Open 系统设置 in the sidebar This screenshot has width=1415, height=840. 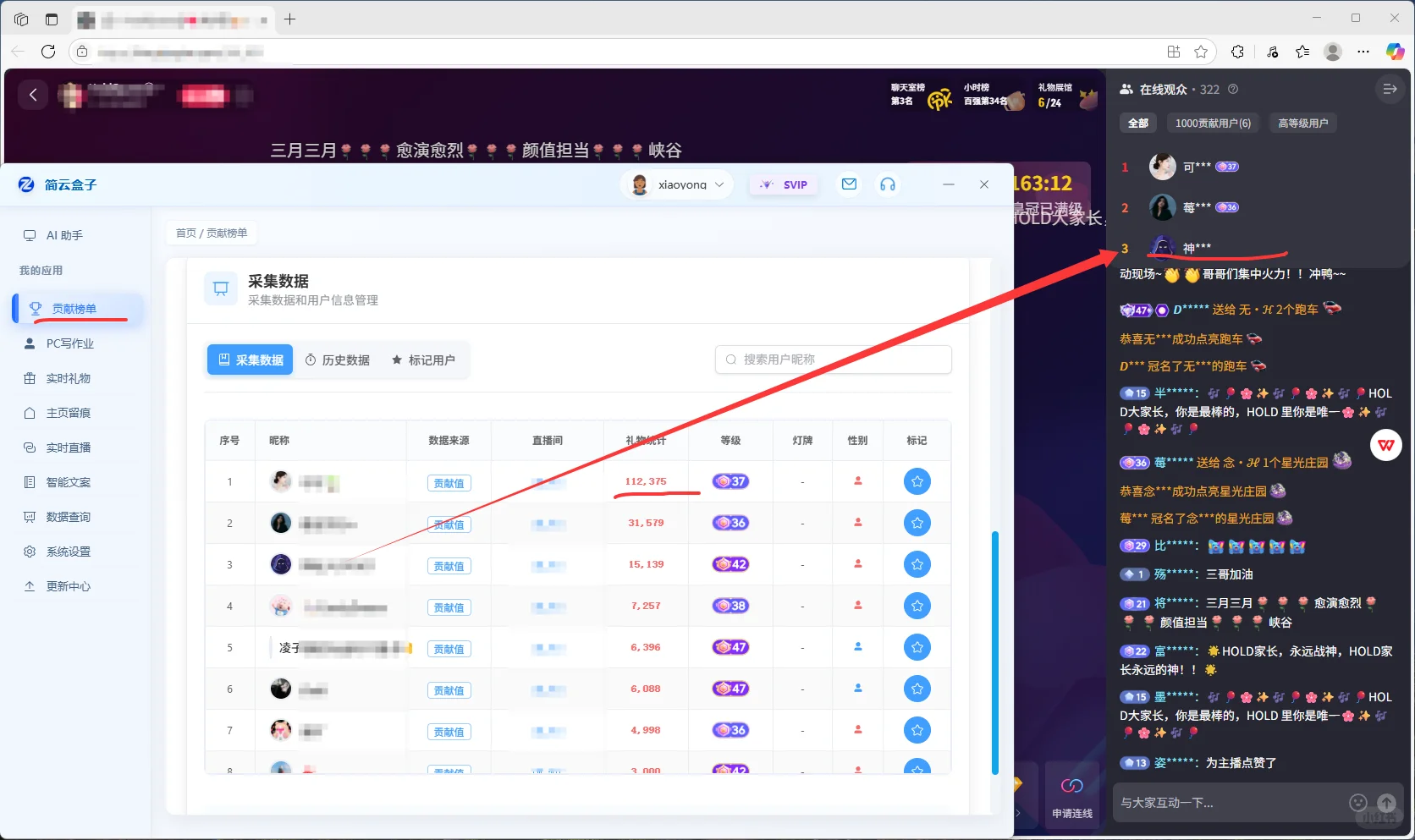[66, 551]
